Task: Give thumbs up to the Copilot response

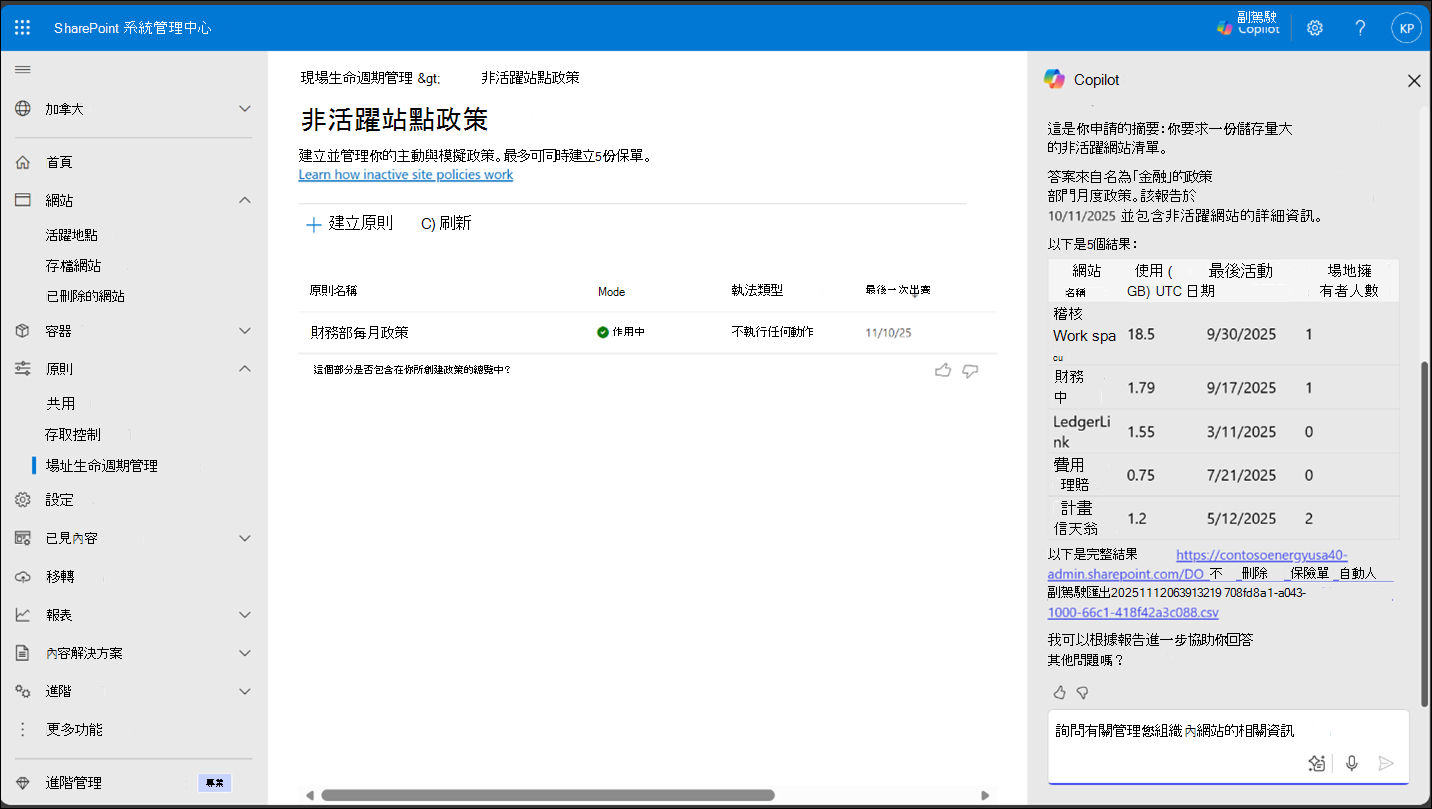Action: pyautogui.click(x=1059, y=691)
